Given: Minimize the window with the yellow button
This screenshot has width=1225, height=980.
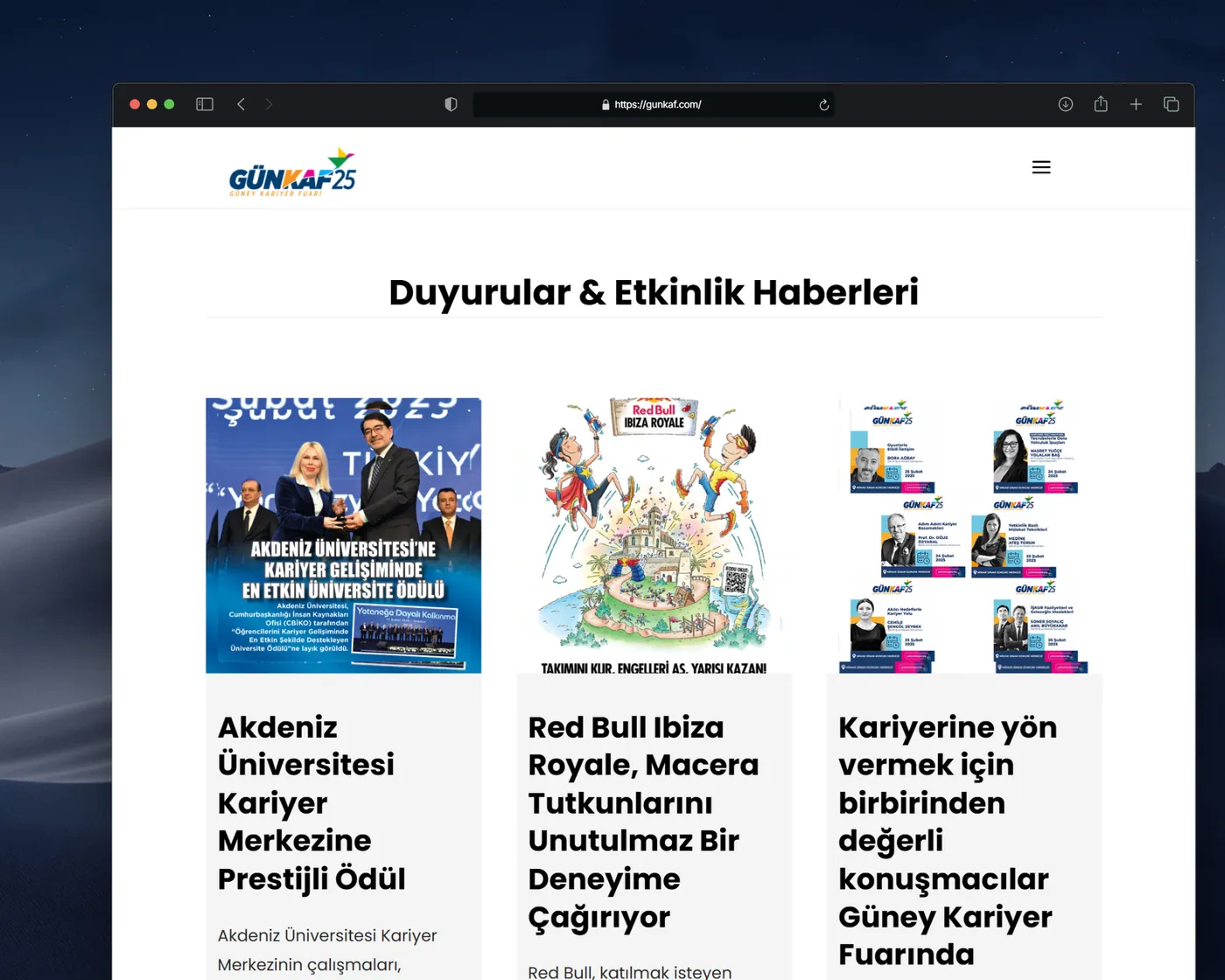Looking at the screenshot, I should point(152,104).
